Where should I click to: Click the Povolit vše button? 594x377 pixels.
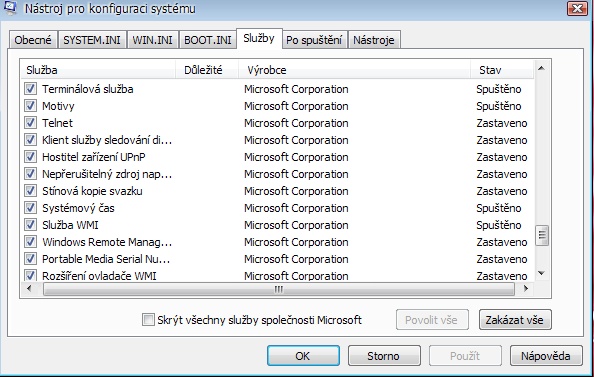coord(432,320)
